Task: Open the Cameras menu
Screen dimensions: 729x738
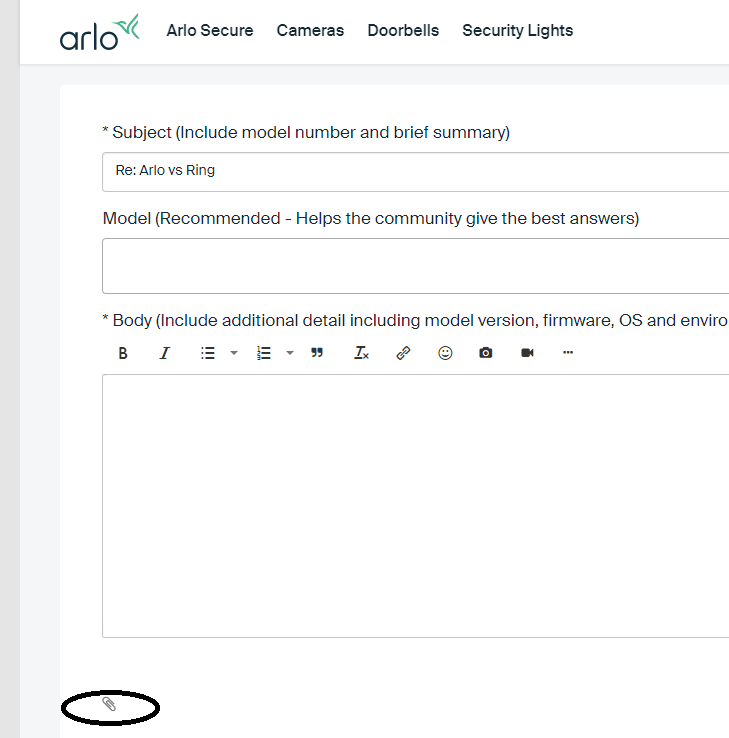Action: point(310,31)
